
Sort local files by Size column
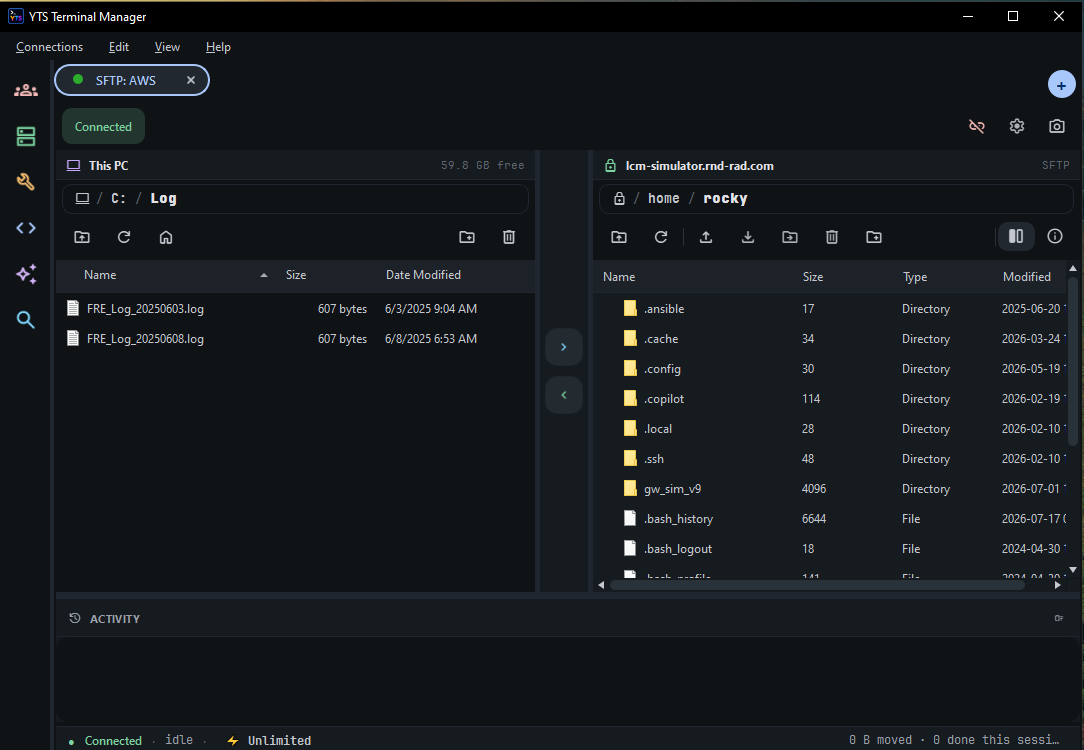point(296,274)
